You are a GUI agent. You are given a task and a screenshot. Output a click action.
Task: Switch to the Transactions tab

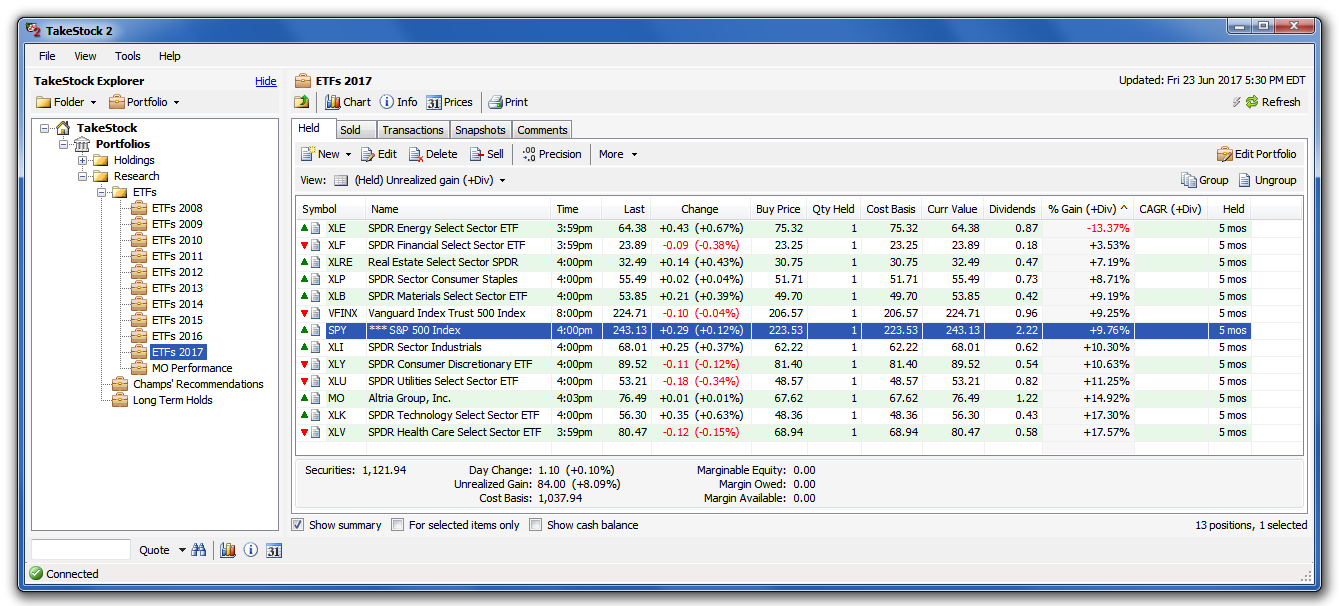pyautogui.click(x=413, y=130)
